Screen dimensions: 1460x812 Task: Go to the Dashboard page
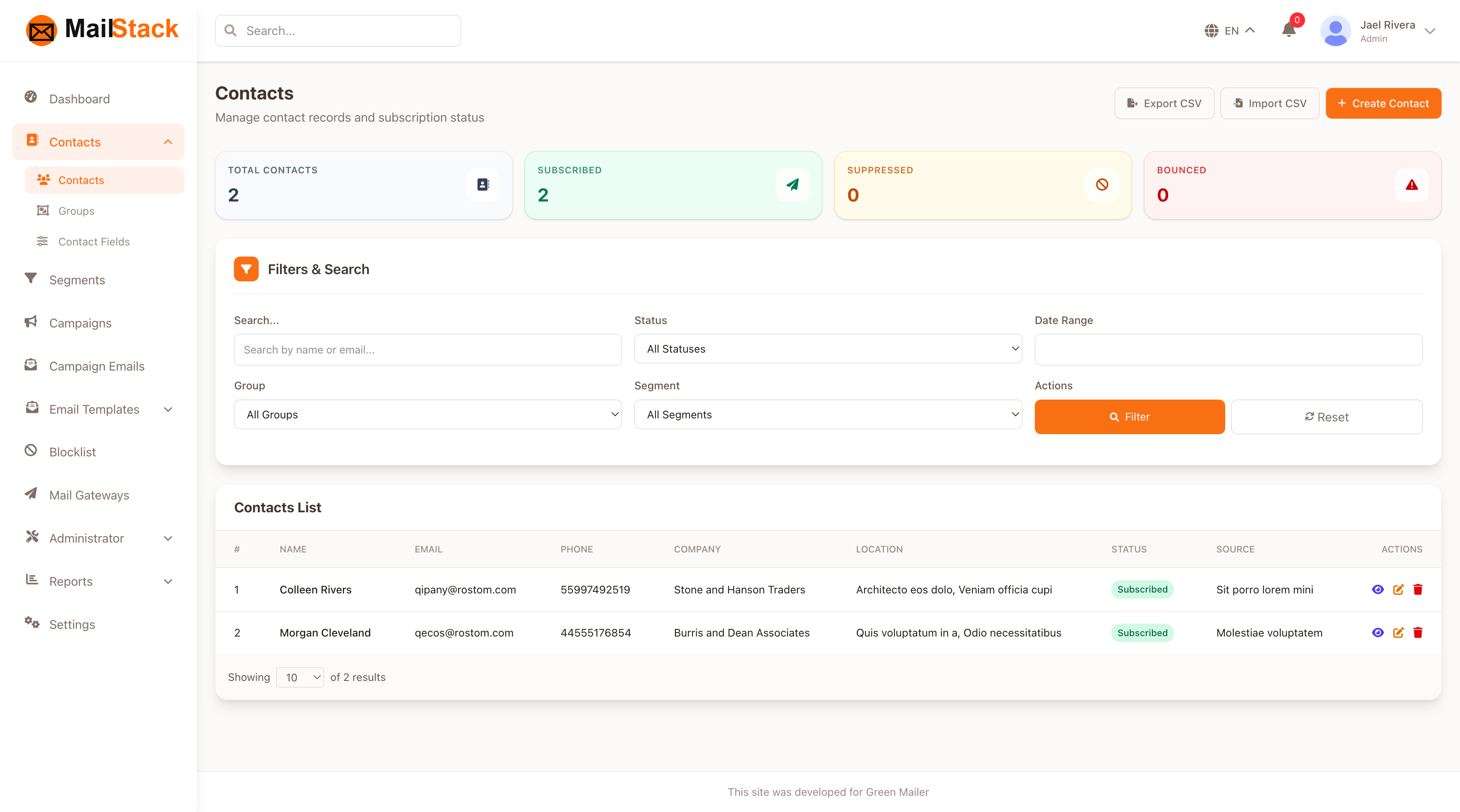tap(98, 99)
